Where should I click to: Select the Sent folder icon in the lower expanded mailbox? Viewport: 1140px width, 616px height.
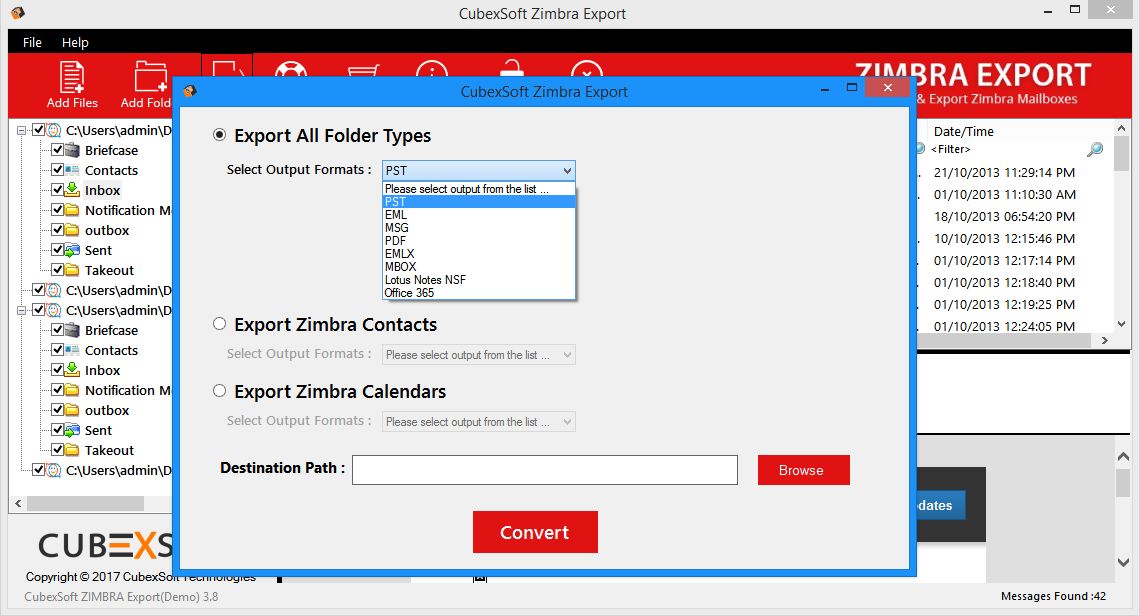tap(72, 430)
